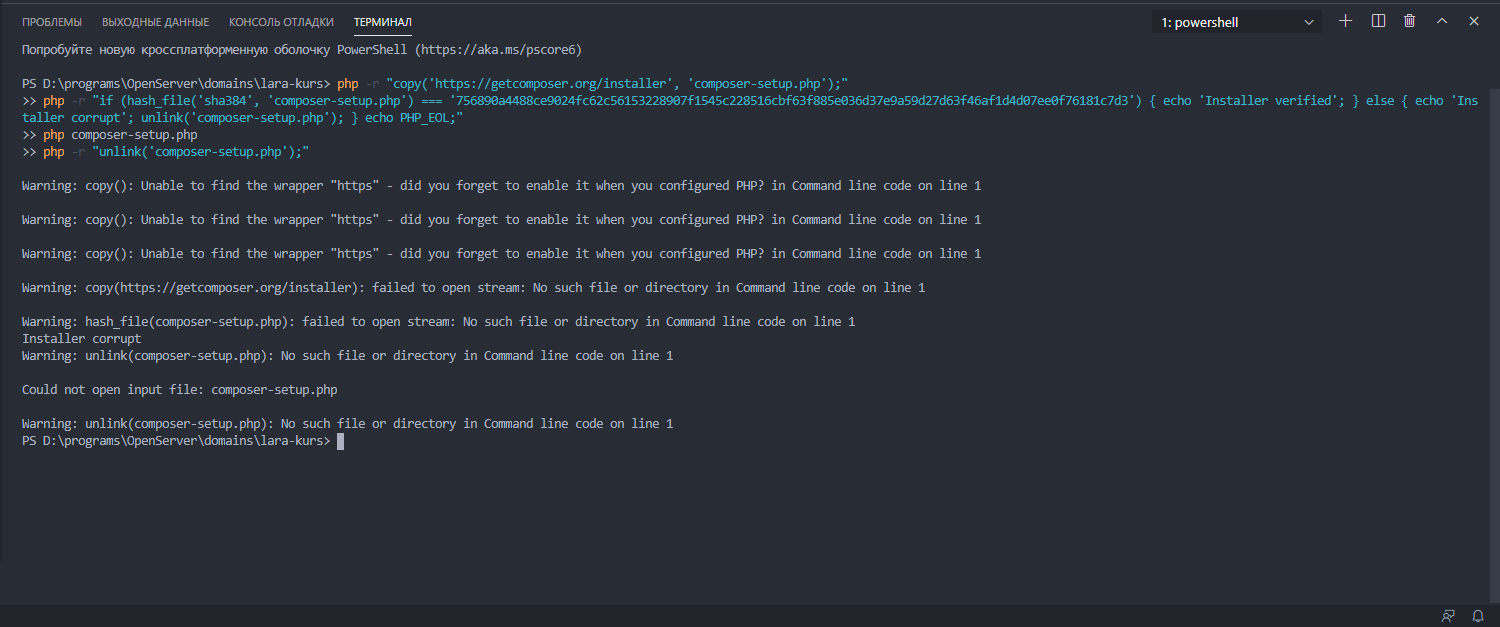Image resolution: width=1500 pixels, height=627 pixels.
Task: Close the terminal panel
Action: 1473,21
